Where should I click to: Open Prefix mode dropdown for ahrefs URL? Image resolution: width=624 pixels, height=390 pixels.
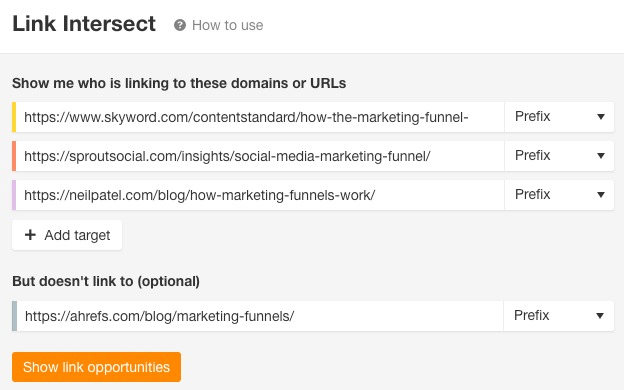pyautogui.click(x=559, y=316)
